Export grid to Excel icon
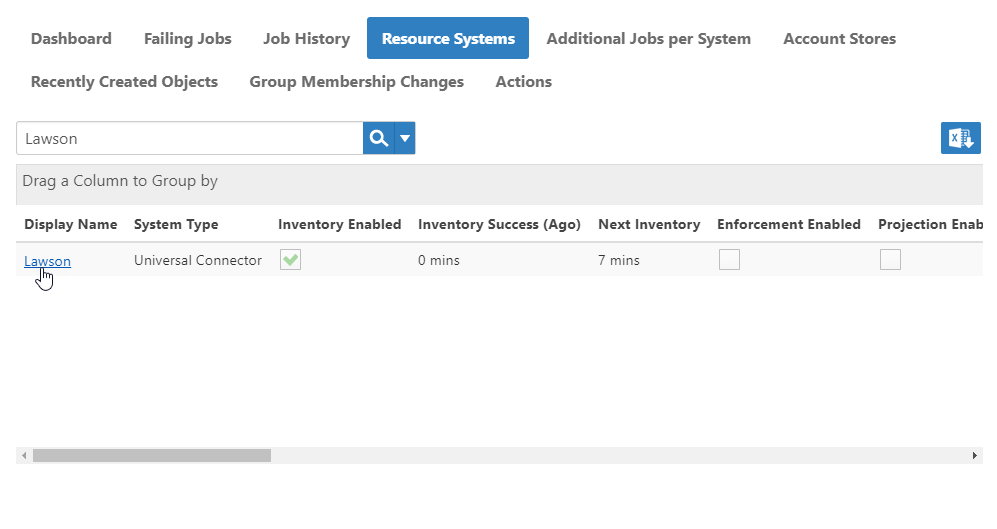The height and width of the screenshot is (529, 997). click(960, 139)
